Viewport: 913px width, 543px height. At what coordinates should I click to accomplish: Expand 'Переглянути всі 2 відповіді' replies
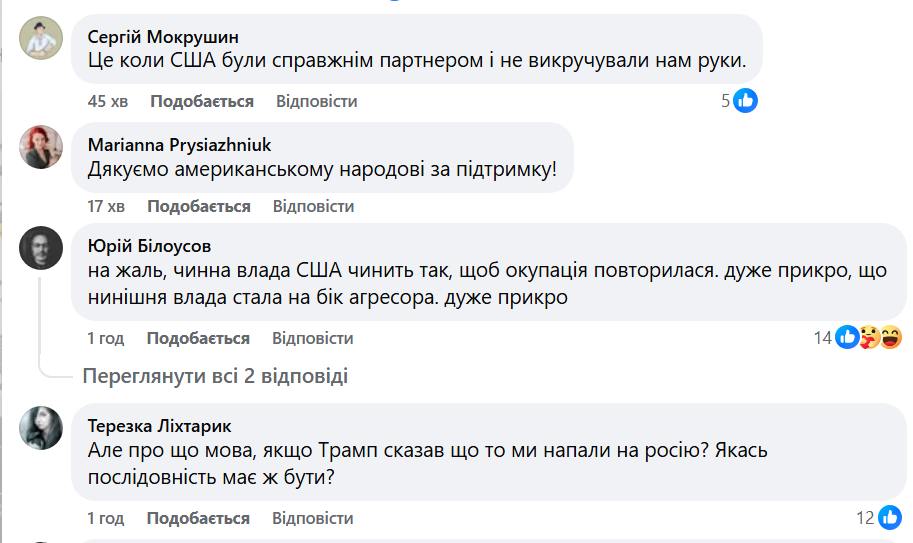[215, 376]
